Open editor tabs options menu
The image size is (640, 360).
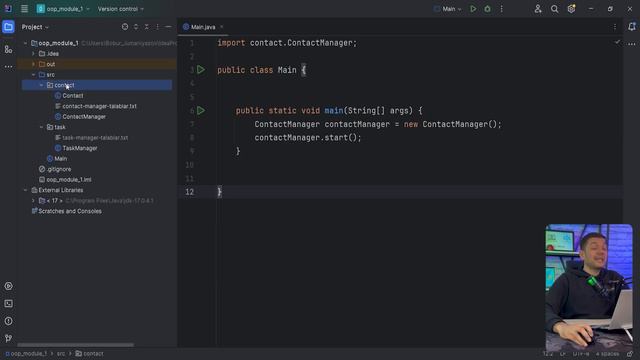pyautogui.click(x=615, y=27)
